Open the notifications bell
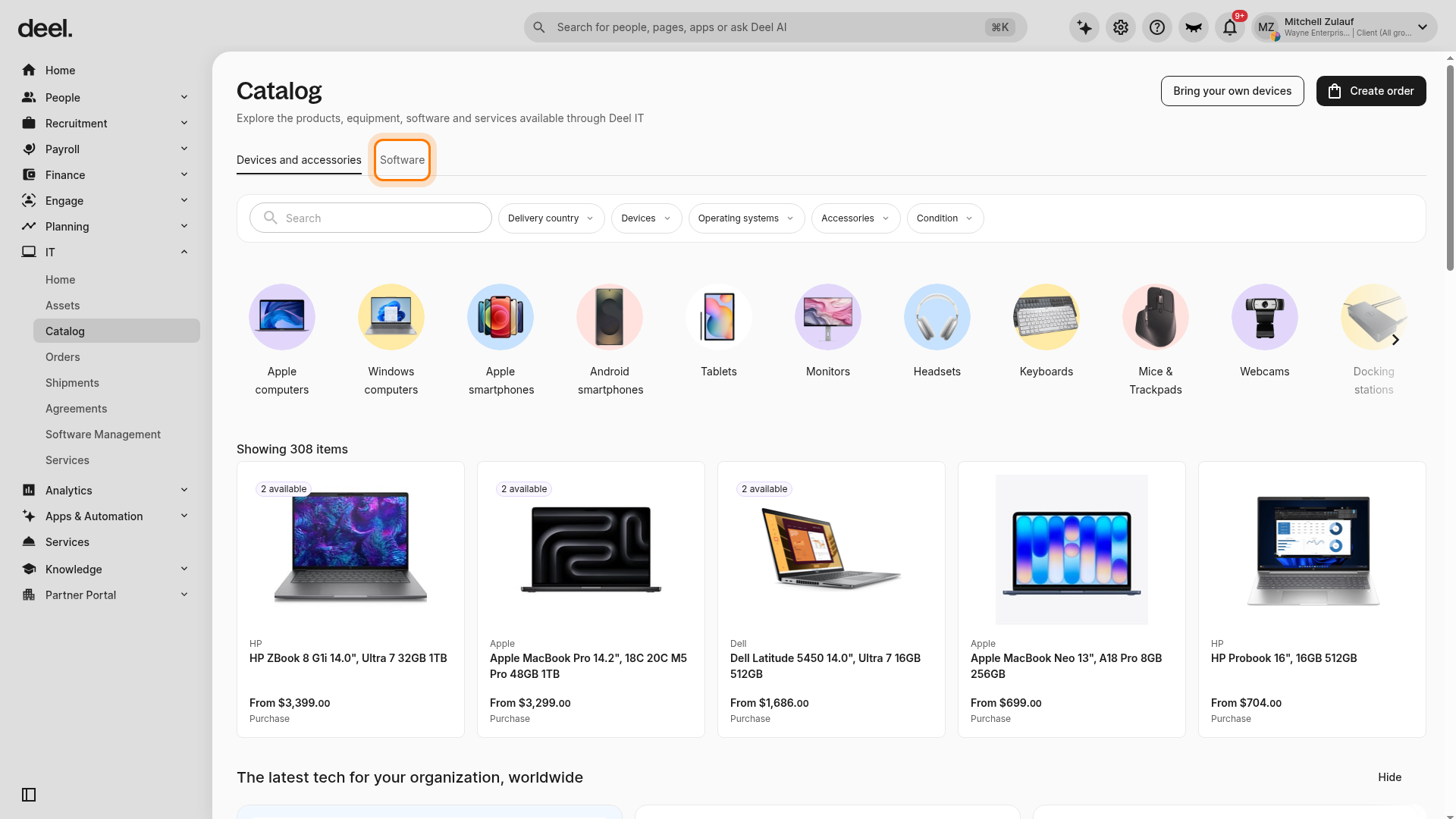Image resolution: width=1456 pixels, height=819 pixels. (x=1230, y=27)
